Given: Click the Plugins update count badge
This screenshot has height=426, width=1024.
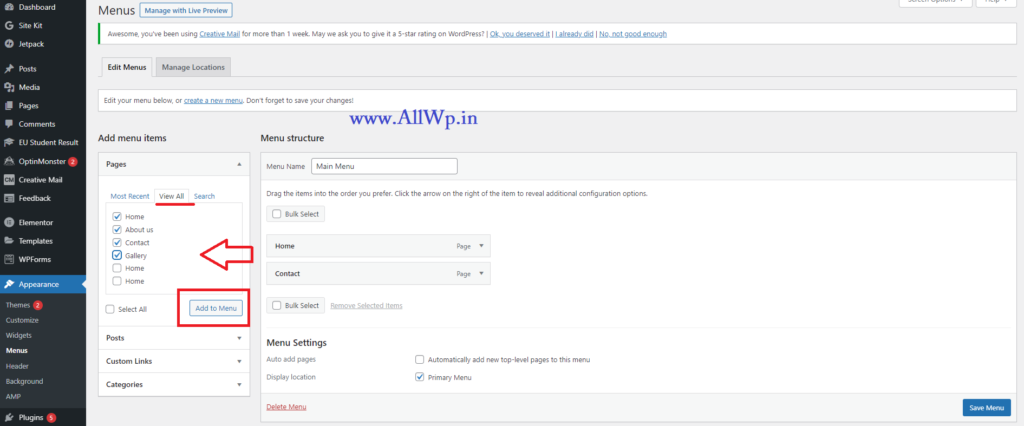Looking at the screenshot, I should [x=52, y=418].
